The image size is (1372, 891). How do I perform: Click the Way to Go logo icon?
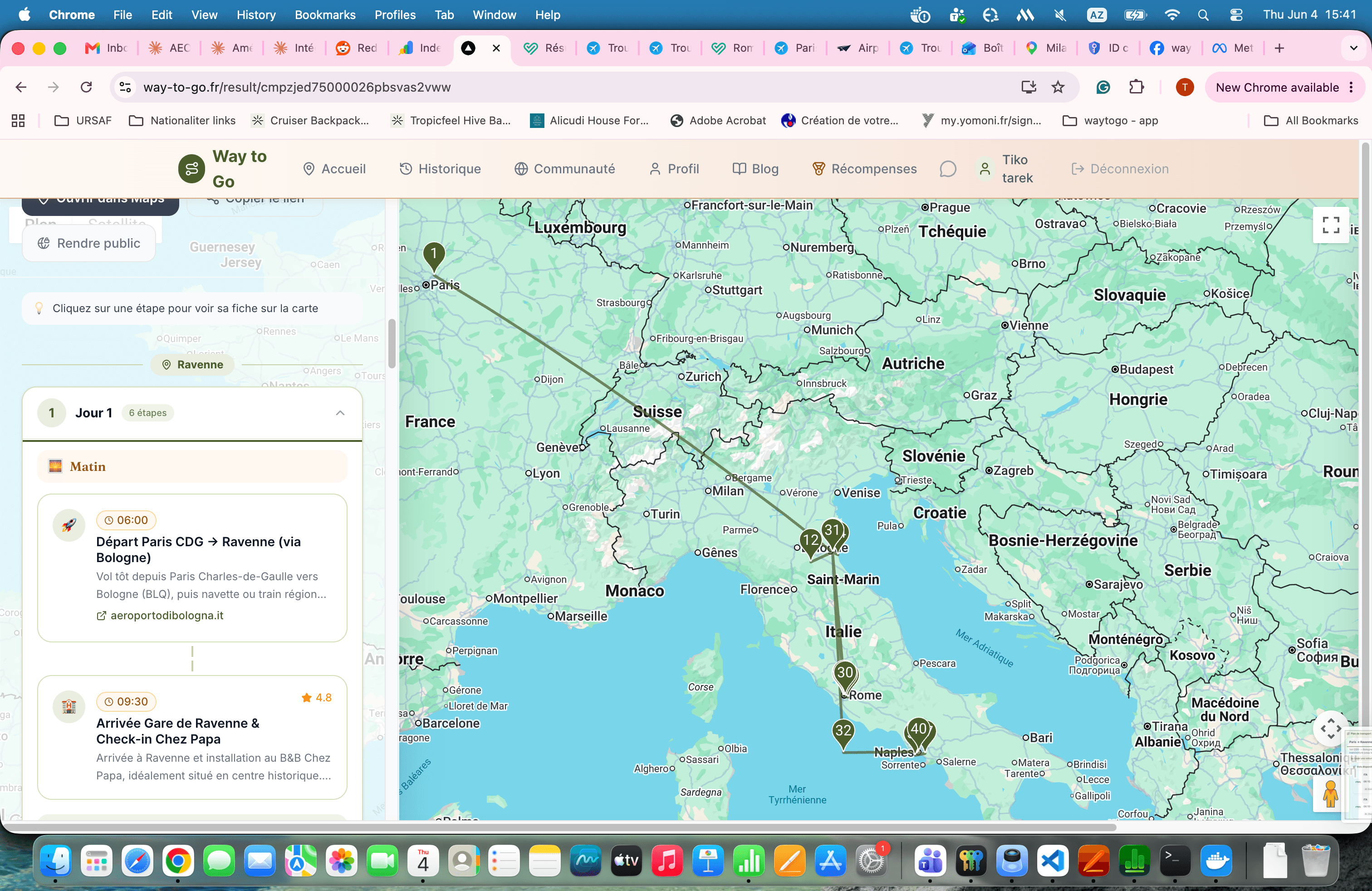pos(191,168)
